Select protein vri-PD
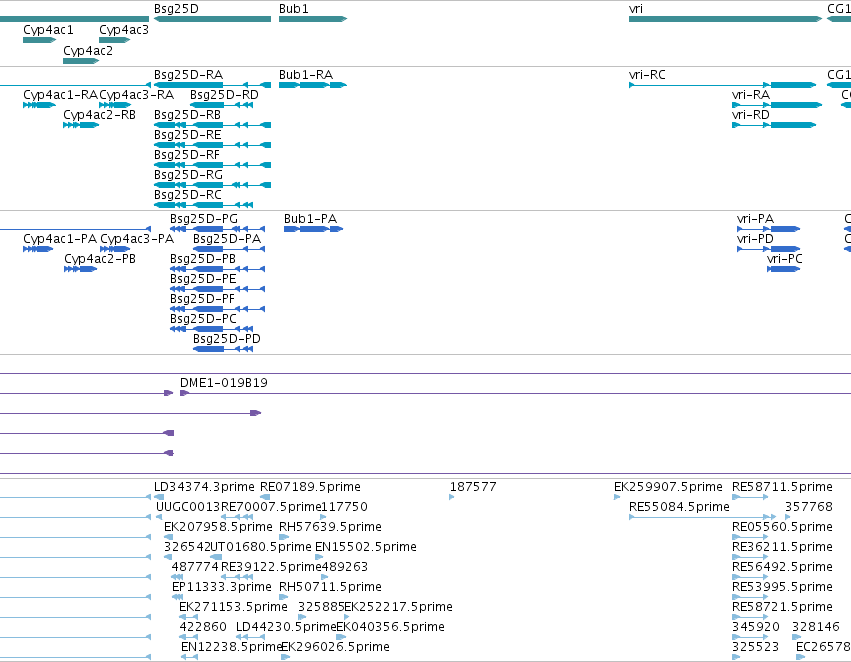The height and width of the screenshot is (662, 851). [769, 249]
